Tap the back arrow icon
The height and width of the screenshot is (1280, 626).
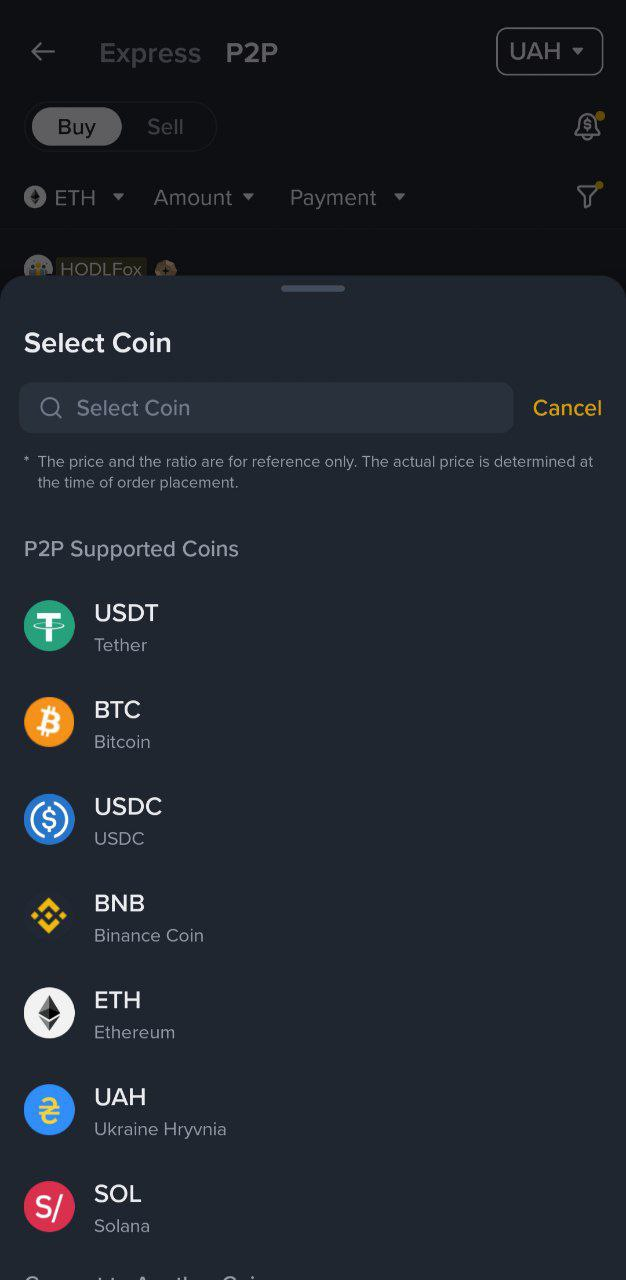[43, 52]
